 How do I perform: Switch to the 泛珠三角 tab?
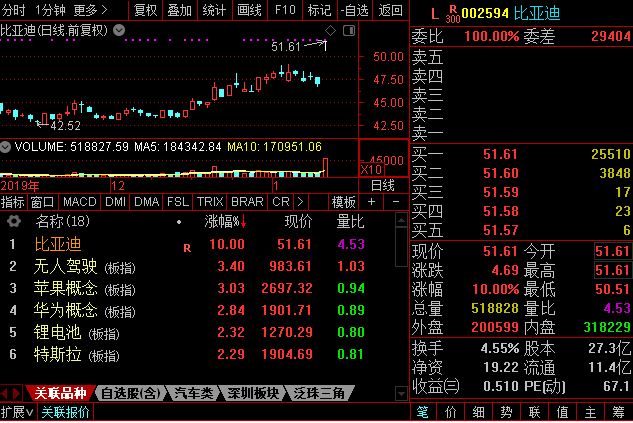(x=319, y=393)
